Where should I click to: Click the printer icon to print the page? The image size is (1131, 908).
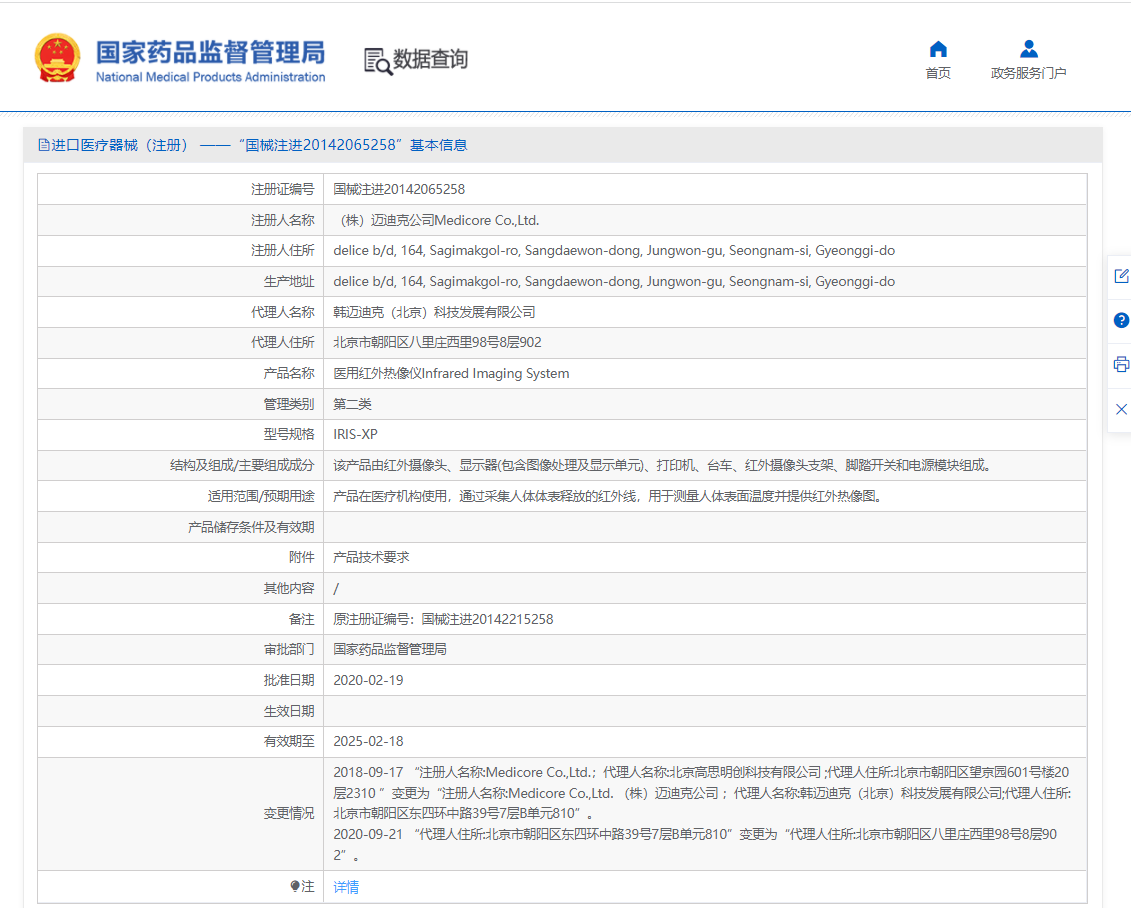coord(1121,365)
